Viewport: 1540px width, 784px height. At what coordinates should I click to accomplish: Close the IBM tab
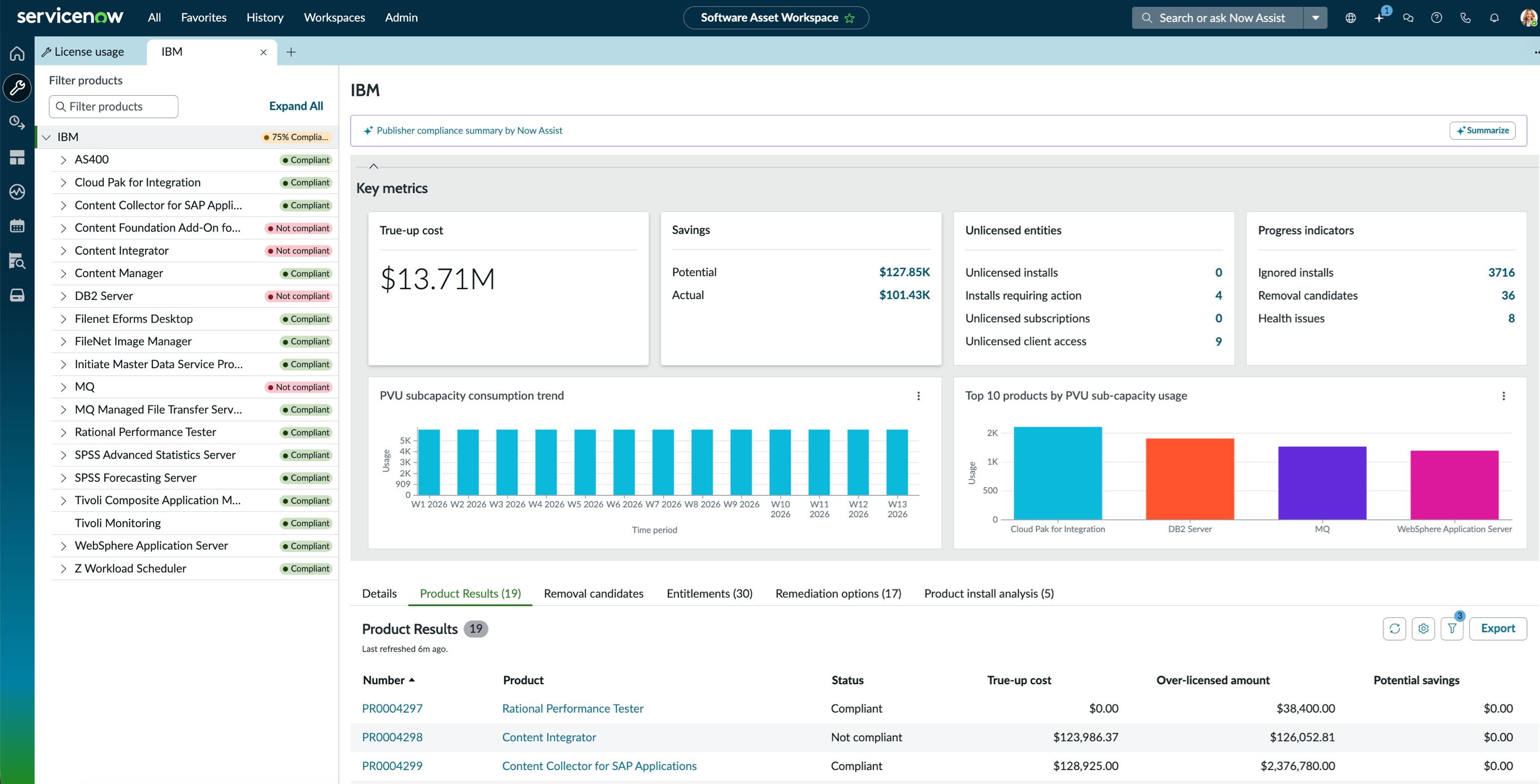263,52
